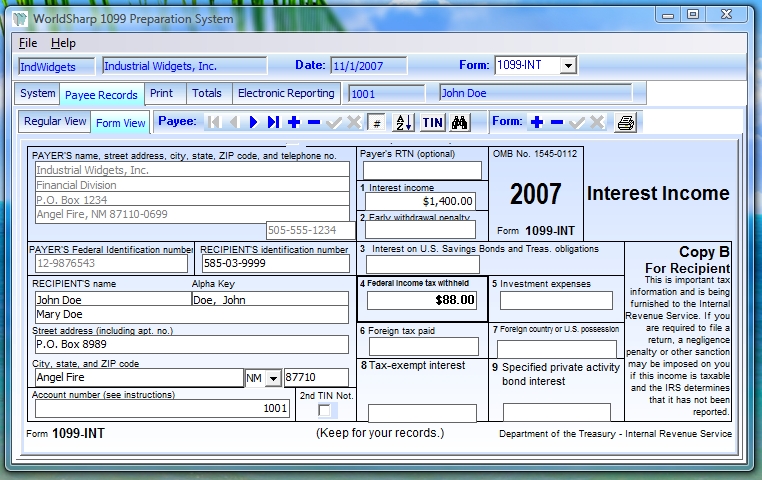Add a new form with plus icon
762x480 pixels.
pyautogui.click(x=537, y=122)
